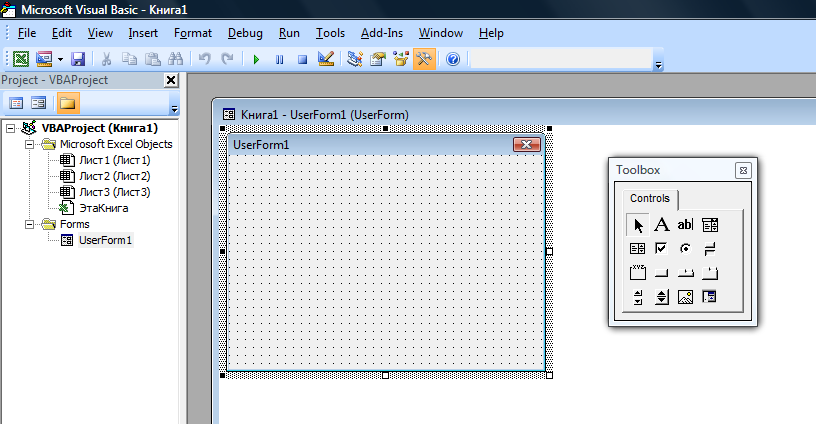Open the Insert menu
816x424 pixels.
[x=143, y=33]
